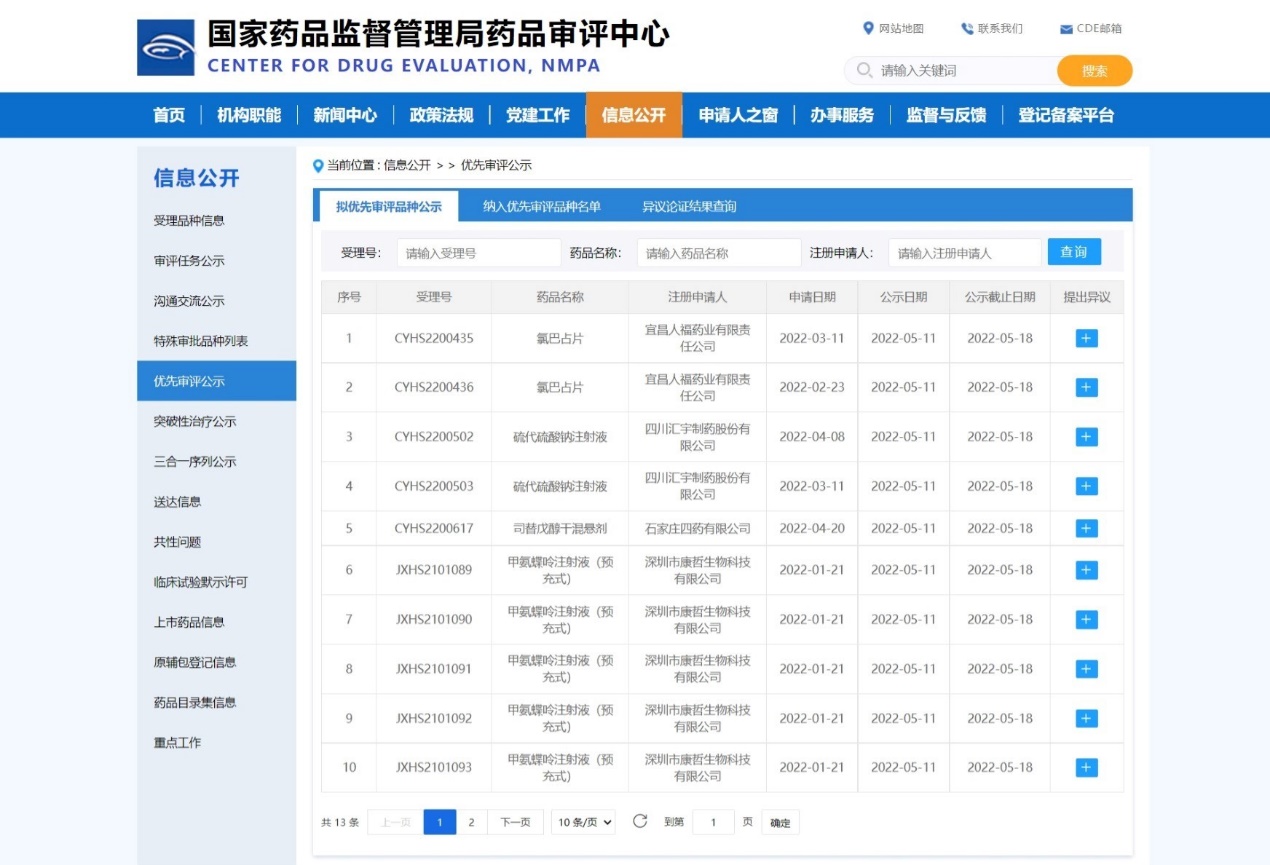The image size is (1270, 865).
Task: Open 上市药品信息 in the sidebar
Action: (216, 621)
